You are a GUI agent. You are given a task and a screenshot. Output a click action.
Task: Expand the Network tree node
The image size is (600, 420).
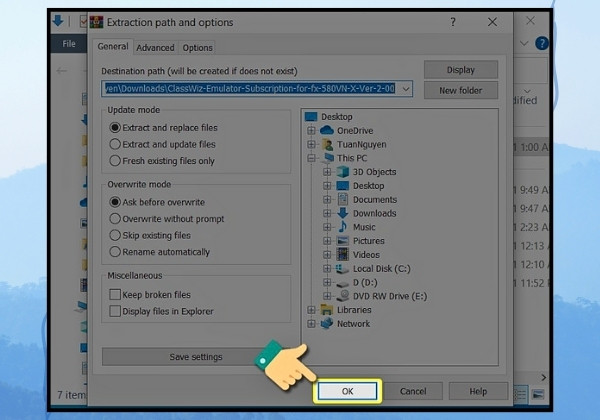pyautogui.click(x=311, y=324)
